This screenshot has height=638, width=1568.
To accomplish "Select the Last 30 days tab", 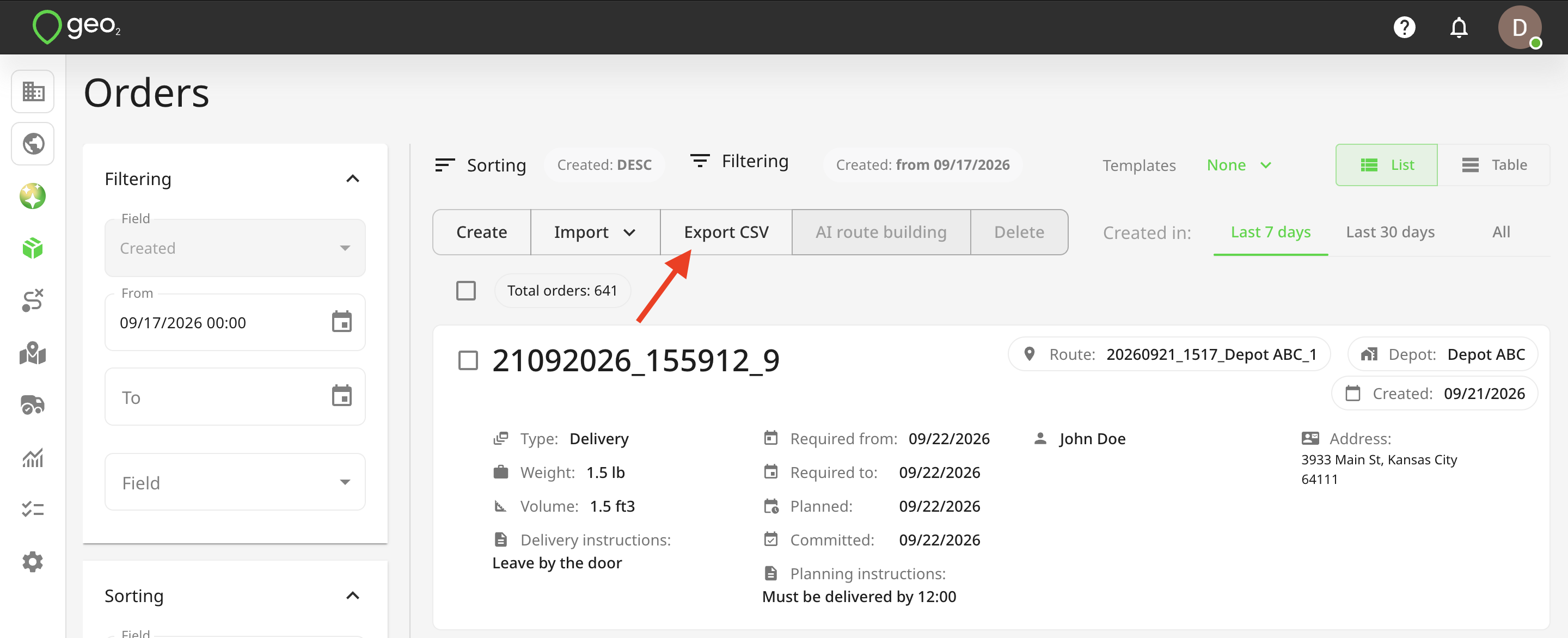I will coord(1389,232).
